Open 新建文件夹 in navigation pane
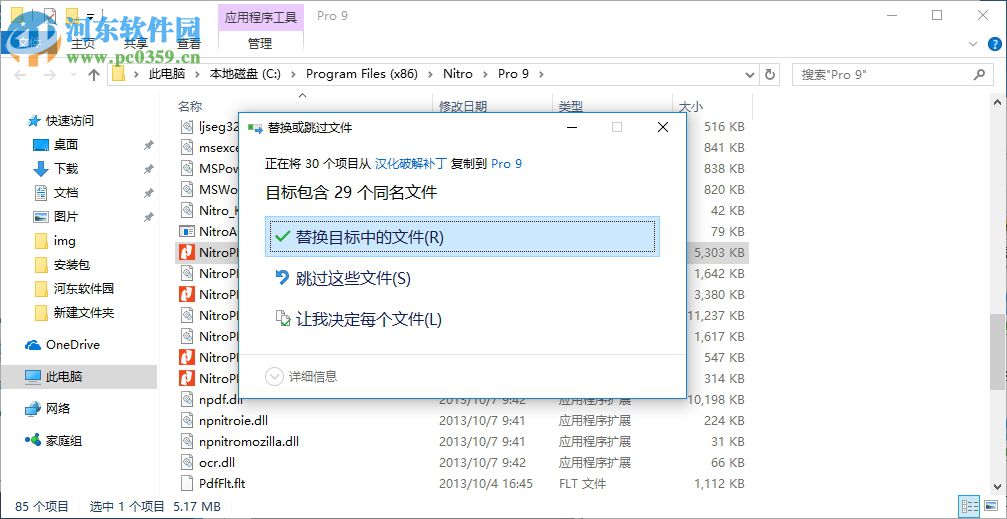Image resolution: width=1007 pixels, height=519 pixels. pos(83,313)
